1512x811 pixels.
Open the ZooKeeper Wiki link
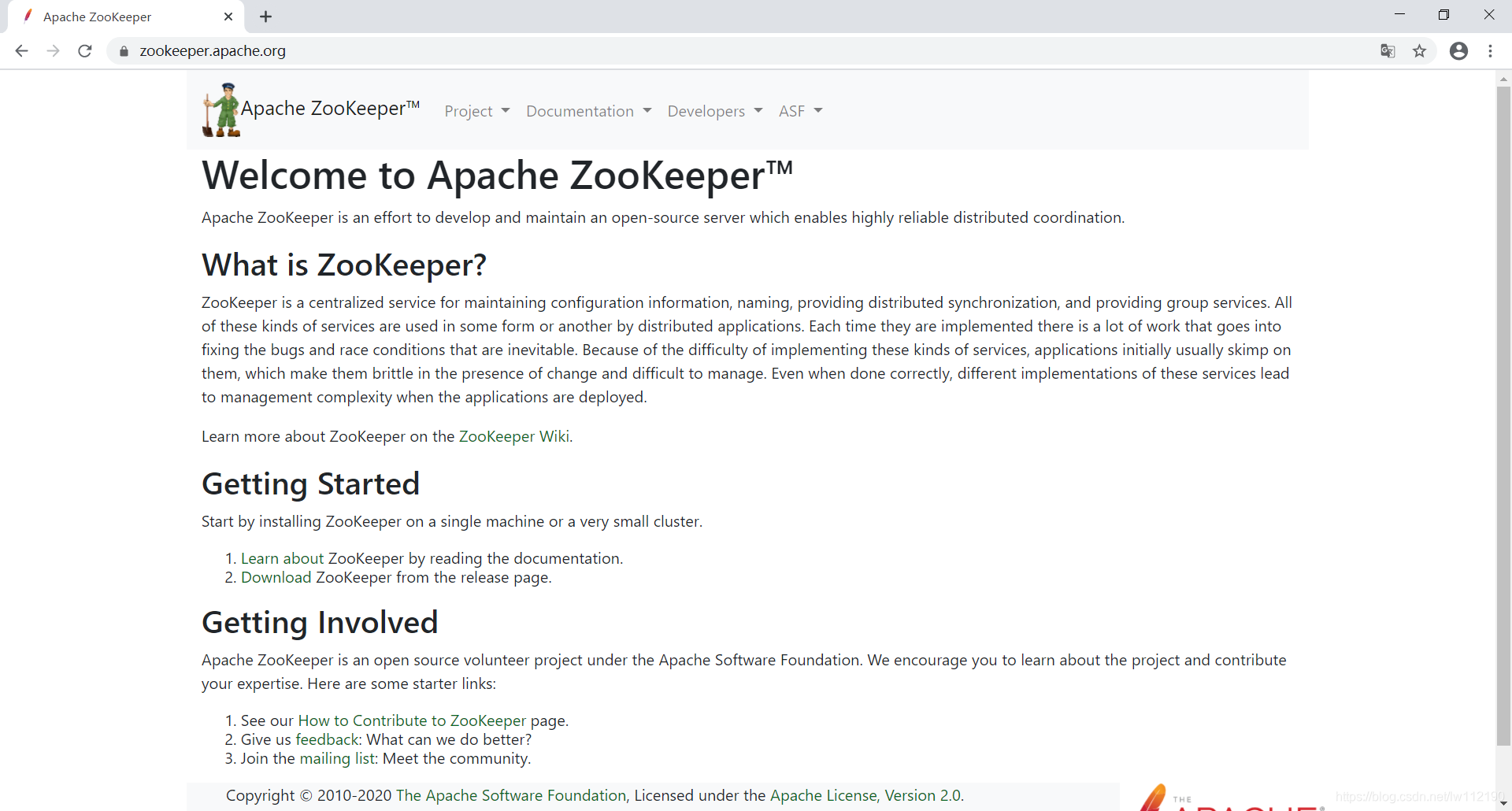pos(514,436)
